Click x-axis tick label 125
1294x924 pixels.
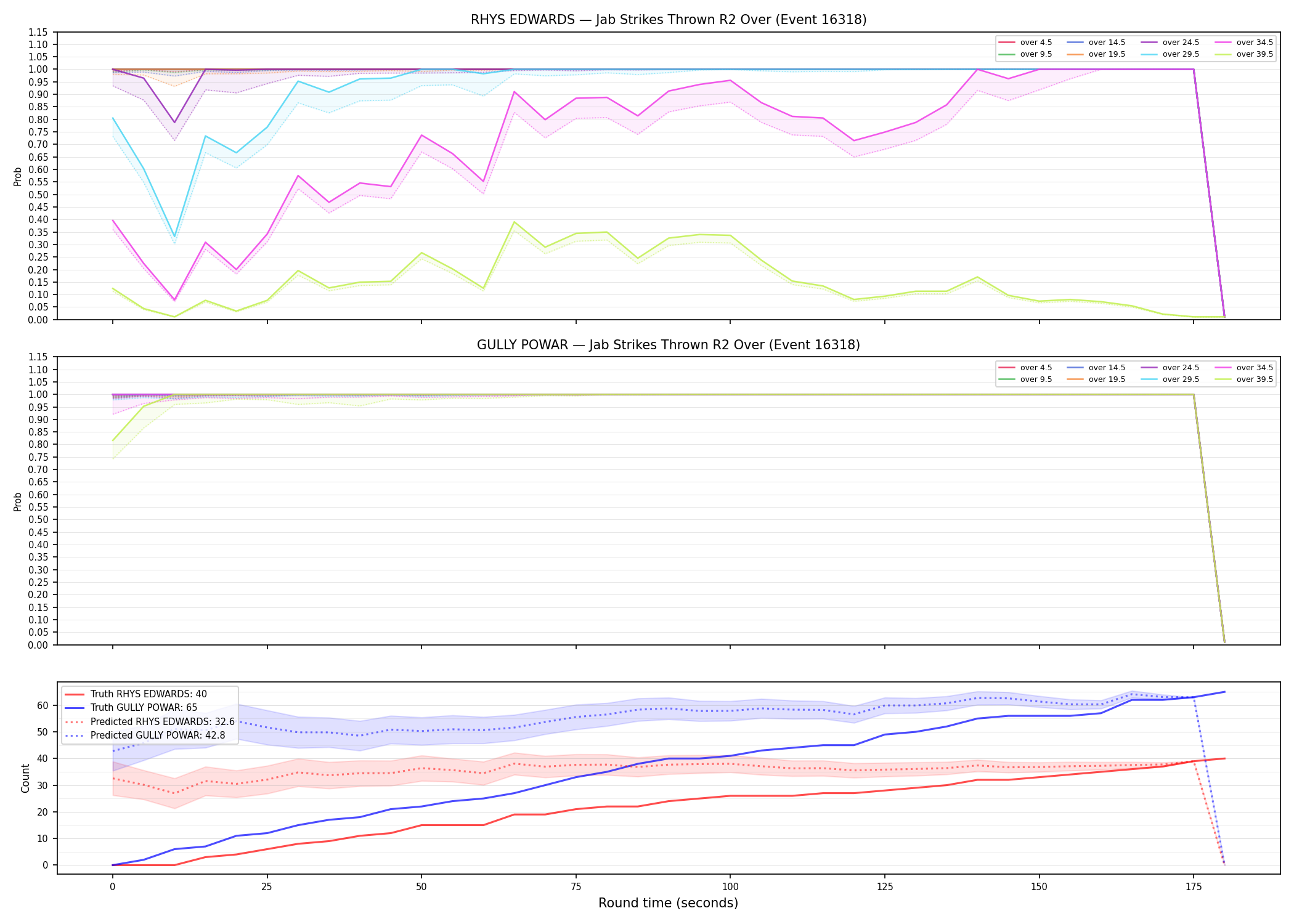pos(885,887)
